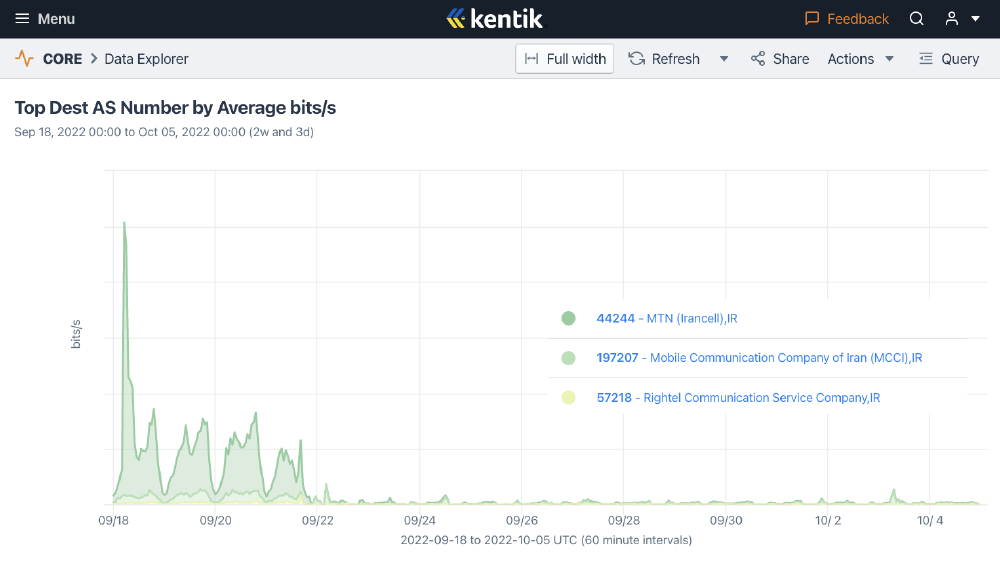This screenshot has width=1000, height=568.
Task: Expand the Refresh options dropdown arrow
Action: click(724, 59)
